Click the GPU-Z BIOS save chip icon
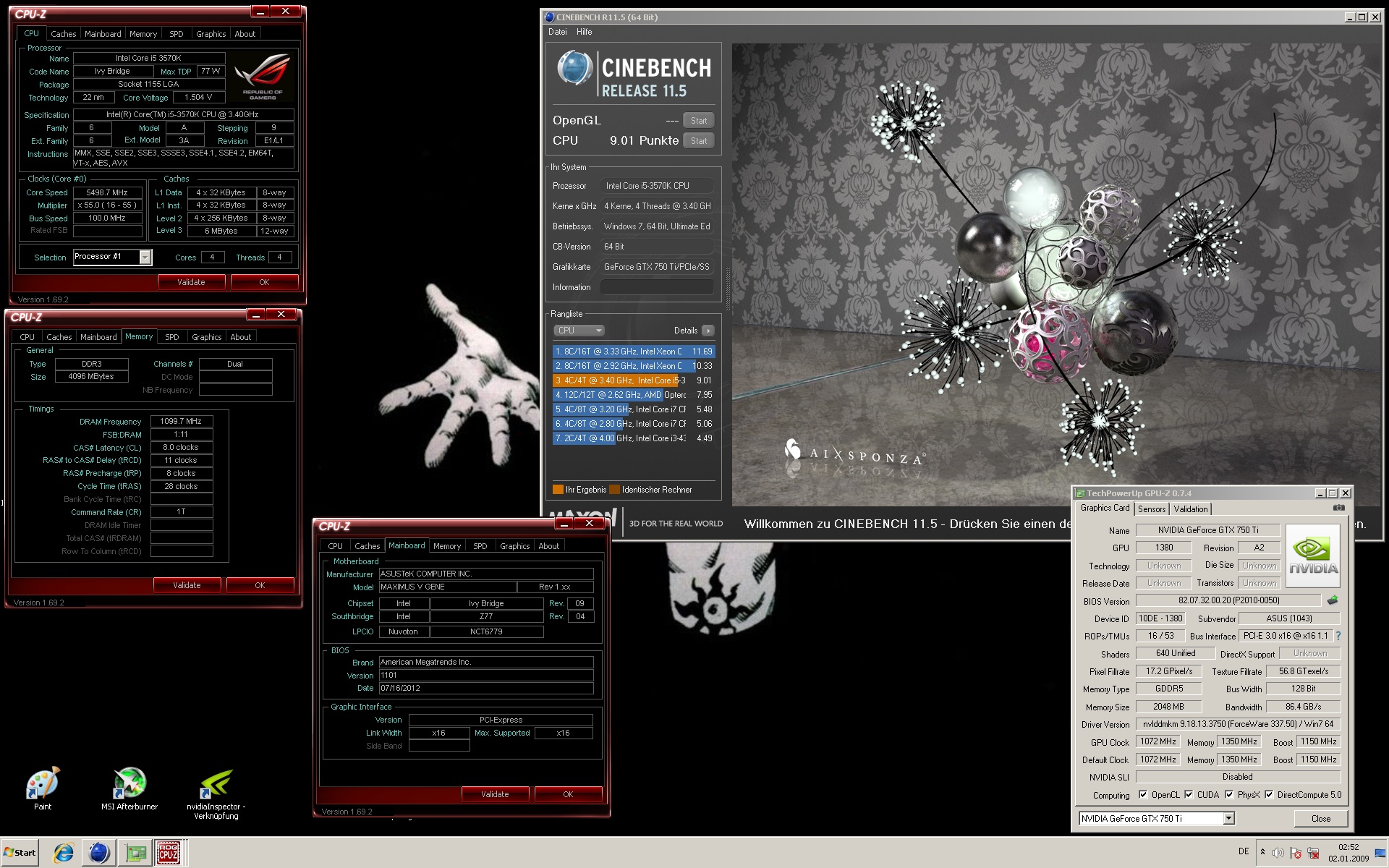The width and height of the screenshot is (1389, 868). tap(1333, 600)
